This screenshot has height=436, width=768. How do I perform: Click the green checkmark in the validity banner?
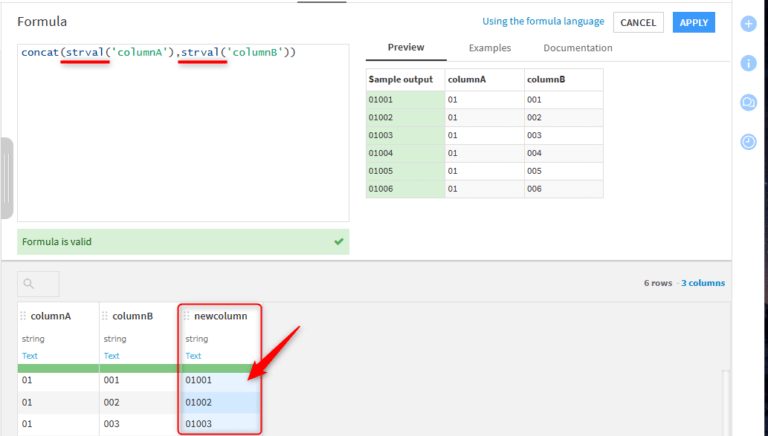338,242
